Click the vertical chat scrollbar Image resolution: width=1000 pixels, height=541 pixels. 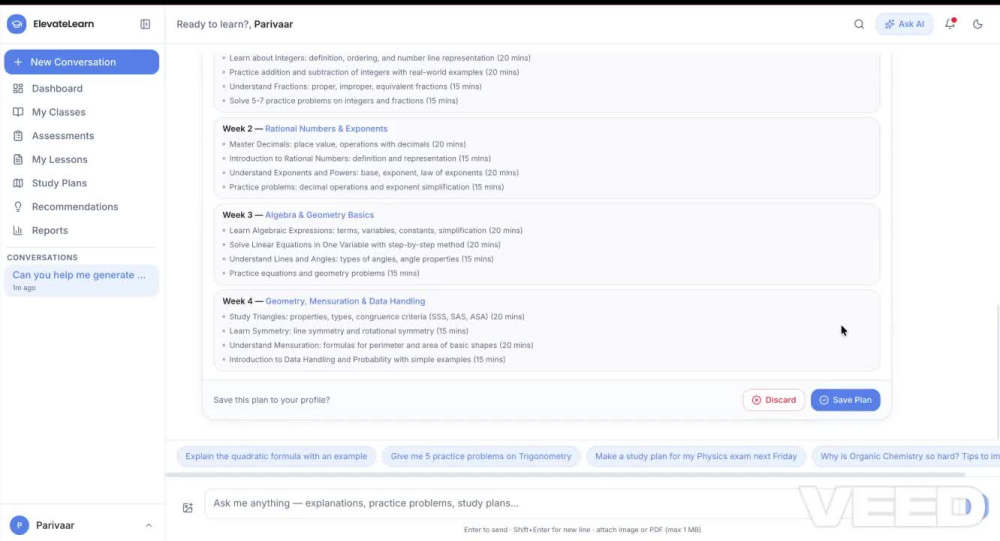tap(997, 370)
